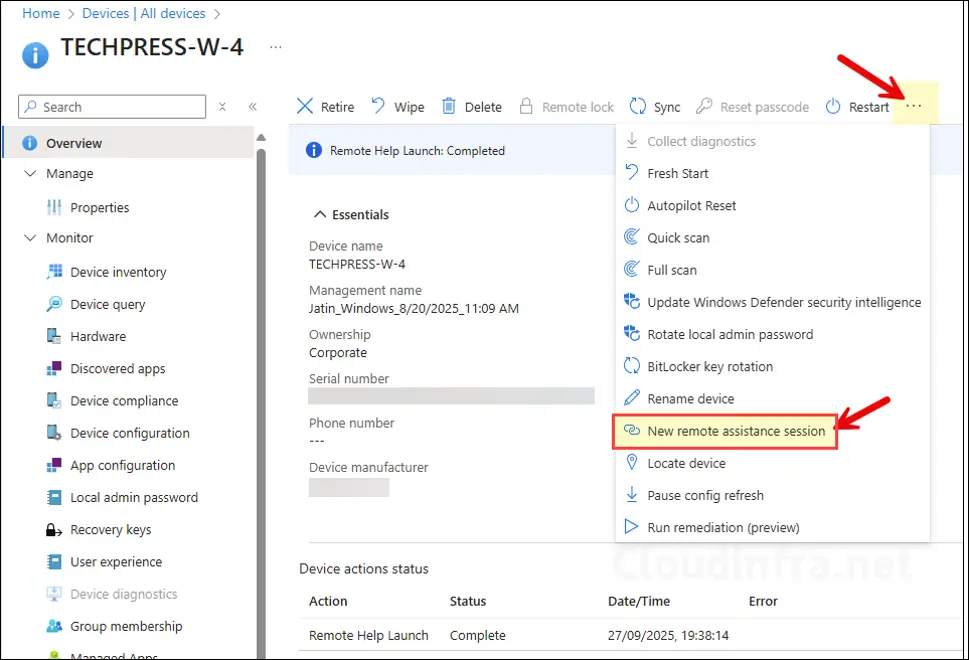
Task: Click the Delete trash can icon
Action: [449, 107]
